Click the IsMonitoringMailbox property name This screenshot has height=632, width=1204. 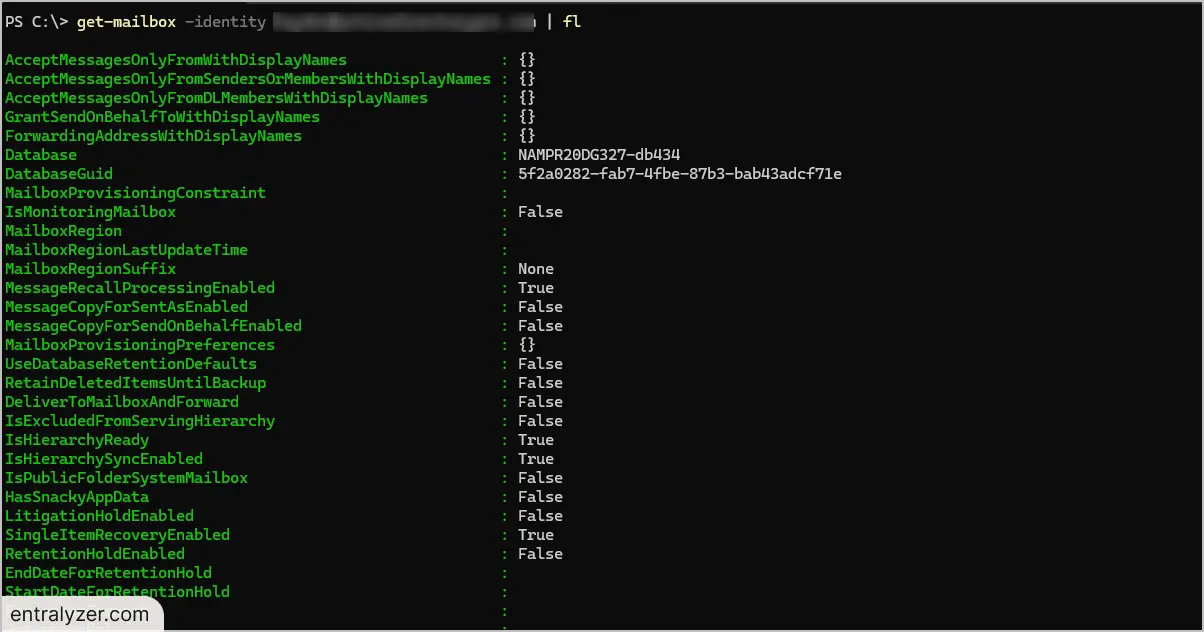click(x=90, y=212)
